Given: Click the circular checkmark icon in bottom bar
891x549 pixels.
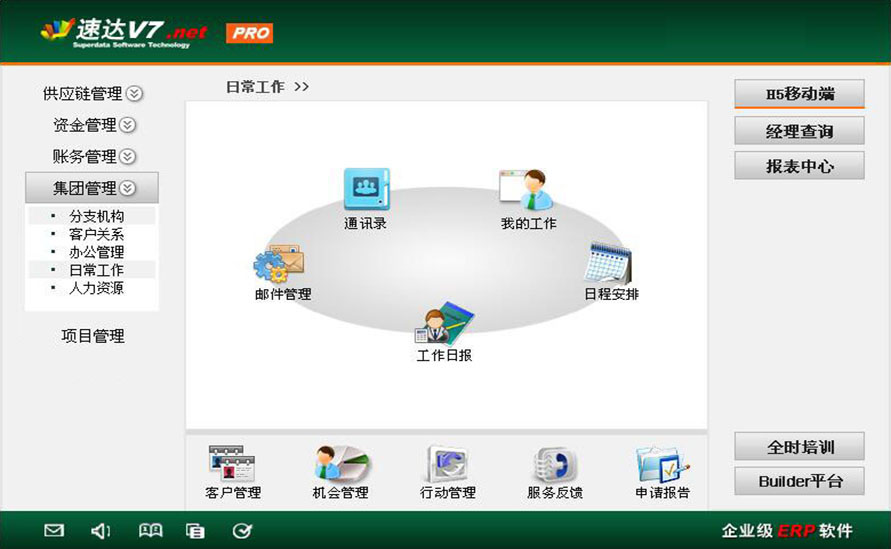Looking at the screenshot, I should (x=242, y=531).
